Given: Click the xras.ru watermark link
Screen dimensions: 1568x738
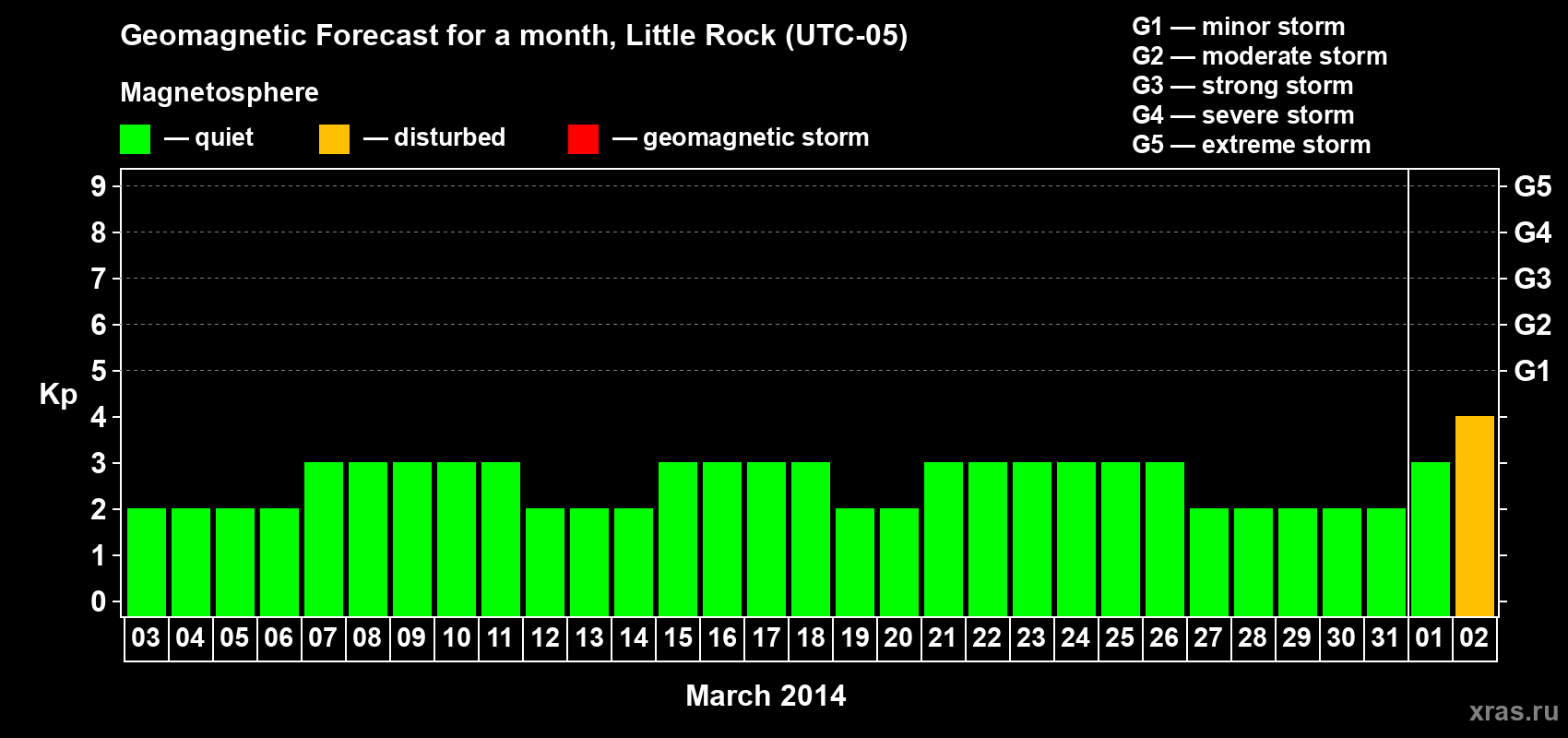Looking at the screenshot, I should pyautogui.click(x=1513, y=711).
